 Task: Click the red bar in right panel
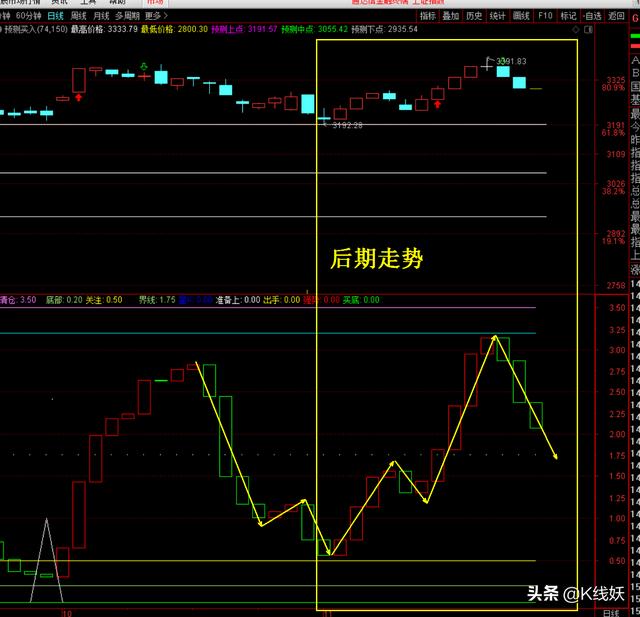pos(635,45)
